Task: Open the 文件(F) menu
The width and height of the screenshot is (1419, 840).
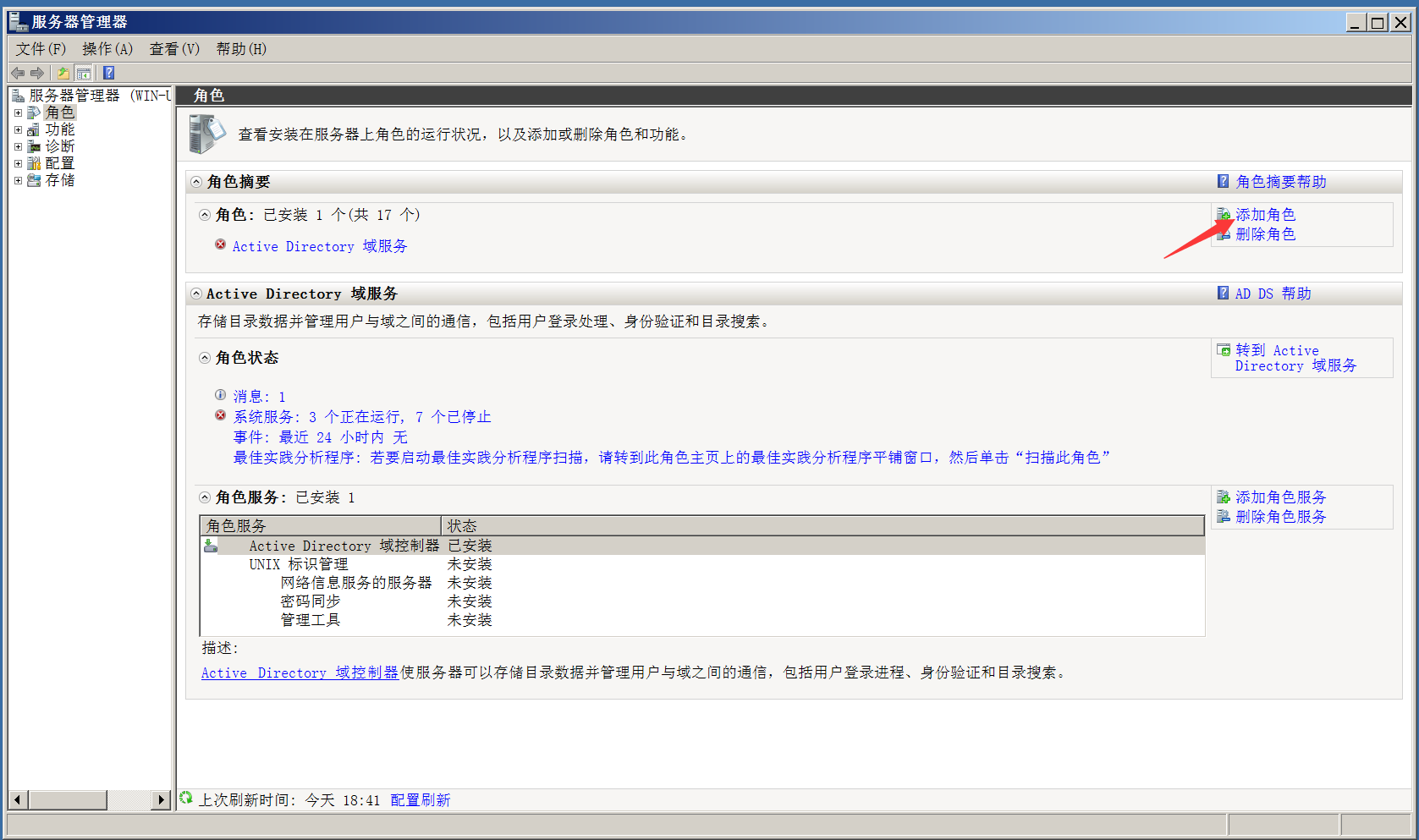Action: click(41, 49)
